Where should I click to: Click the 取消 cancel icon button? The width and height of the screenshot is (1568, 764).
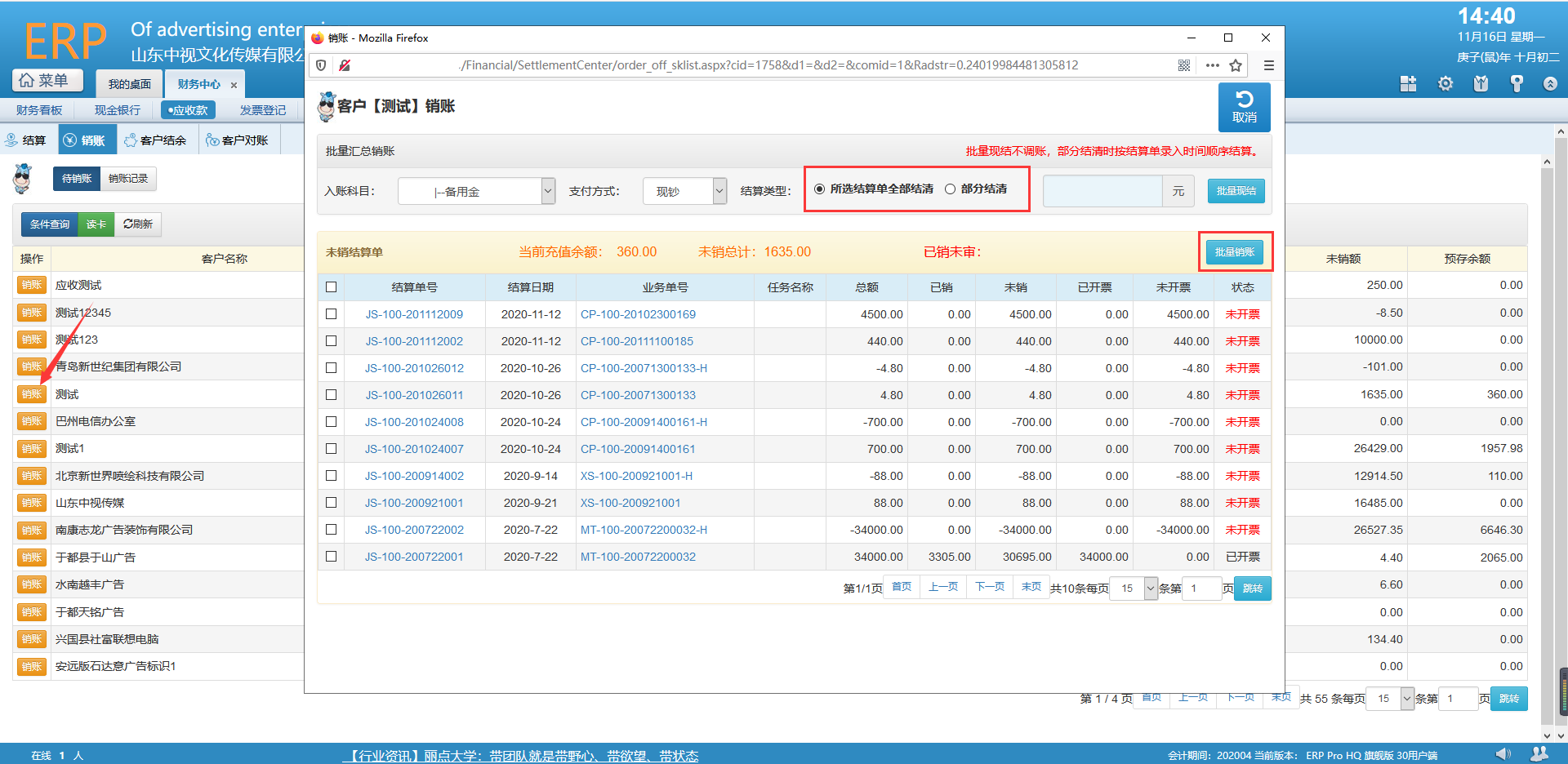pos(1244,107)
